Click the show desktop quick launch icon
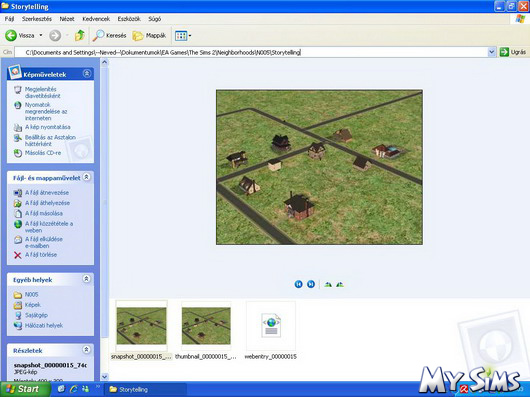 pos(61,389)
